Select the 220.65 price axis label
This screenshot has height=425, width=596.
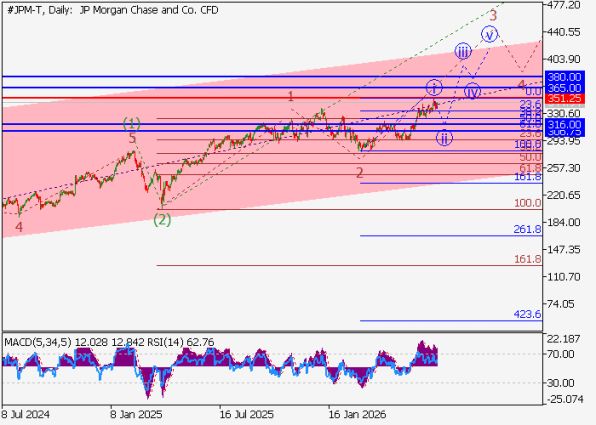point(563,195)
